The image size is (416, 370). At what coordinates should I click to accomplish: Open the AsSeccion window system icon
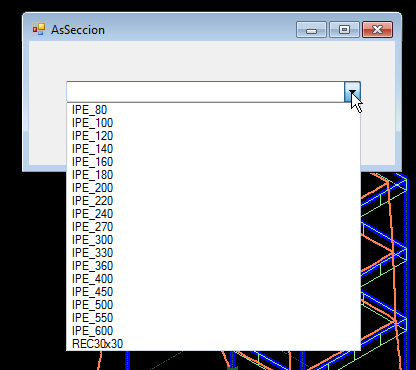tap(39, 30)
